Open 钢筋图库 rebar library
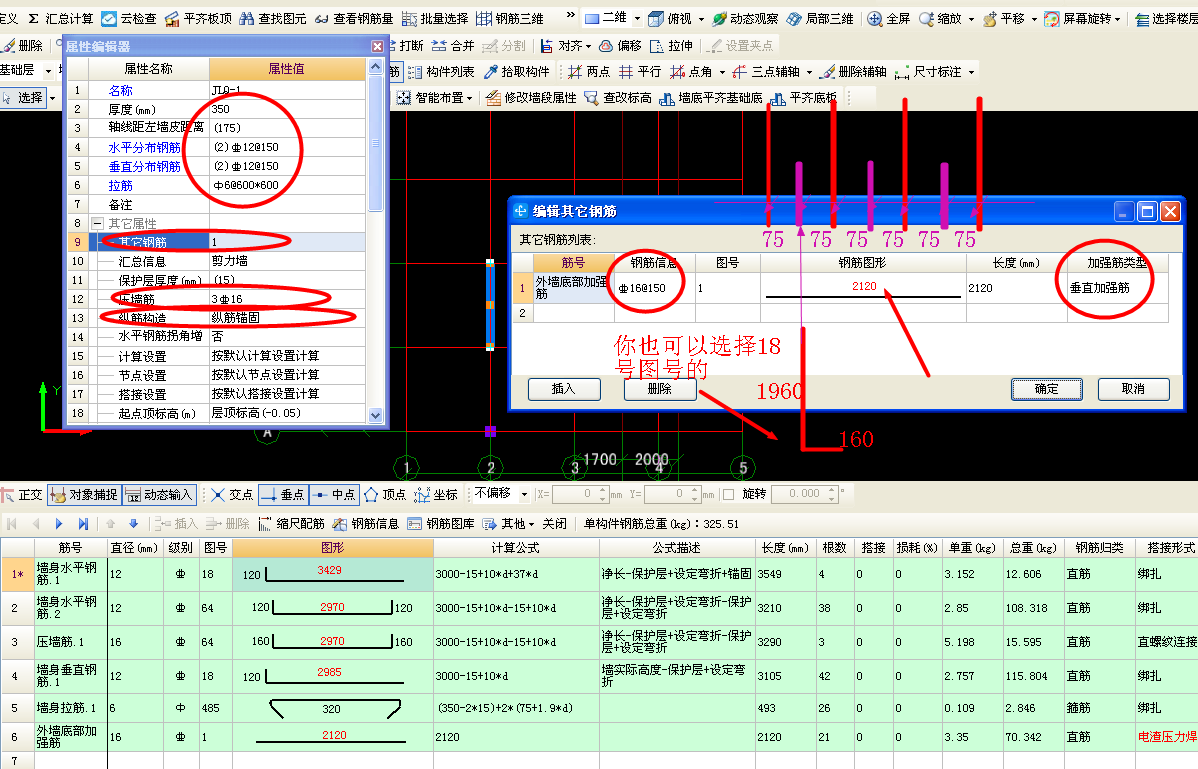The image size is (1198, 769). coord(441,524)
